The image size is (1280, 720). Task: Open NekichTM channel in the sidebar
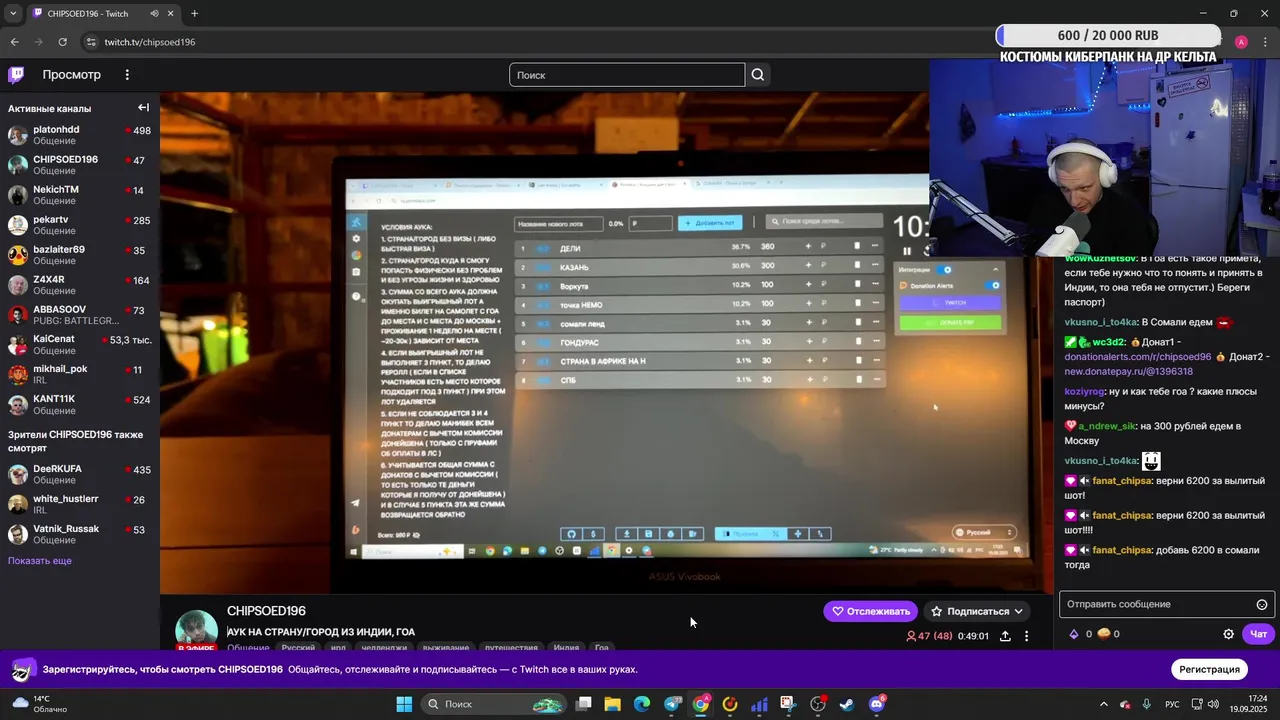79,195
